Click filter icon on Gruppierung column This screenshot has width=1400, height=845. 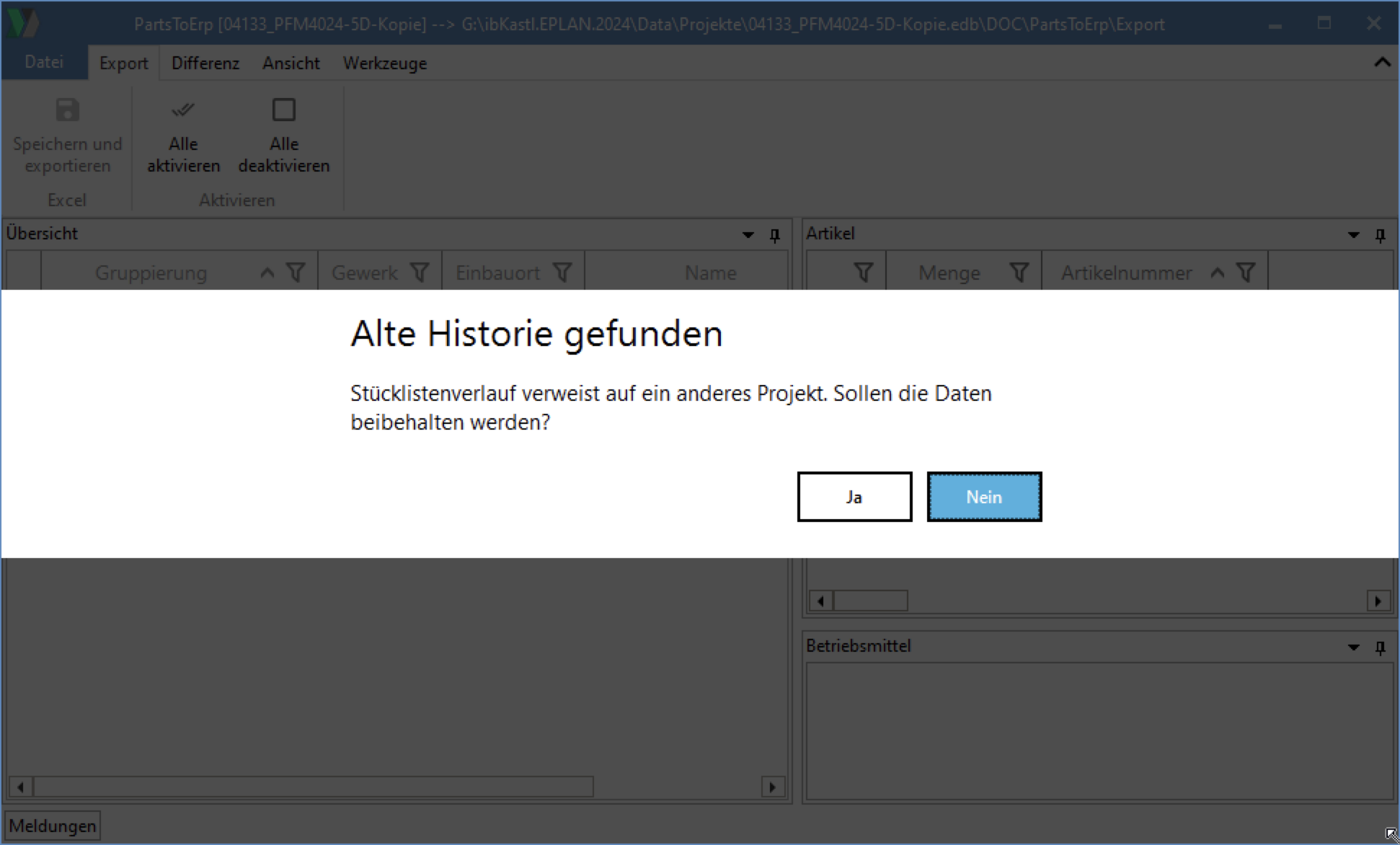[296, 273]
